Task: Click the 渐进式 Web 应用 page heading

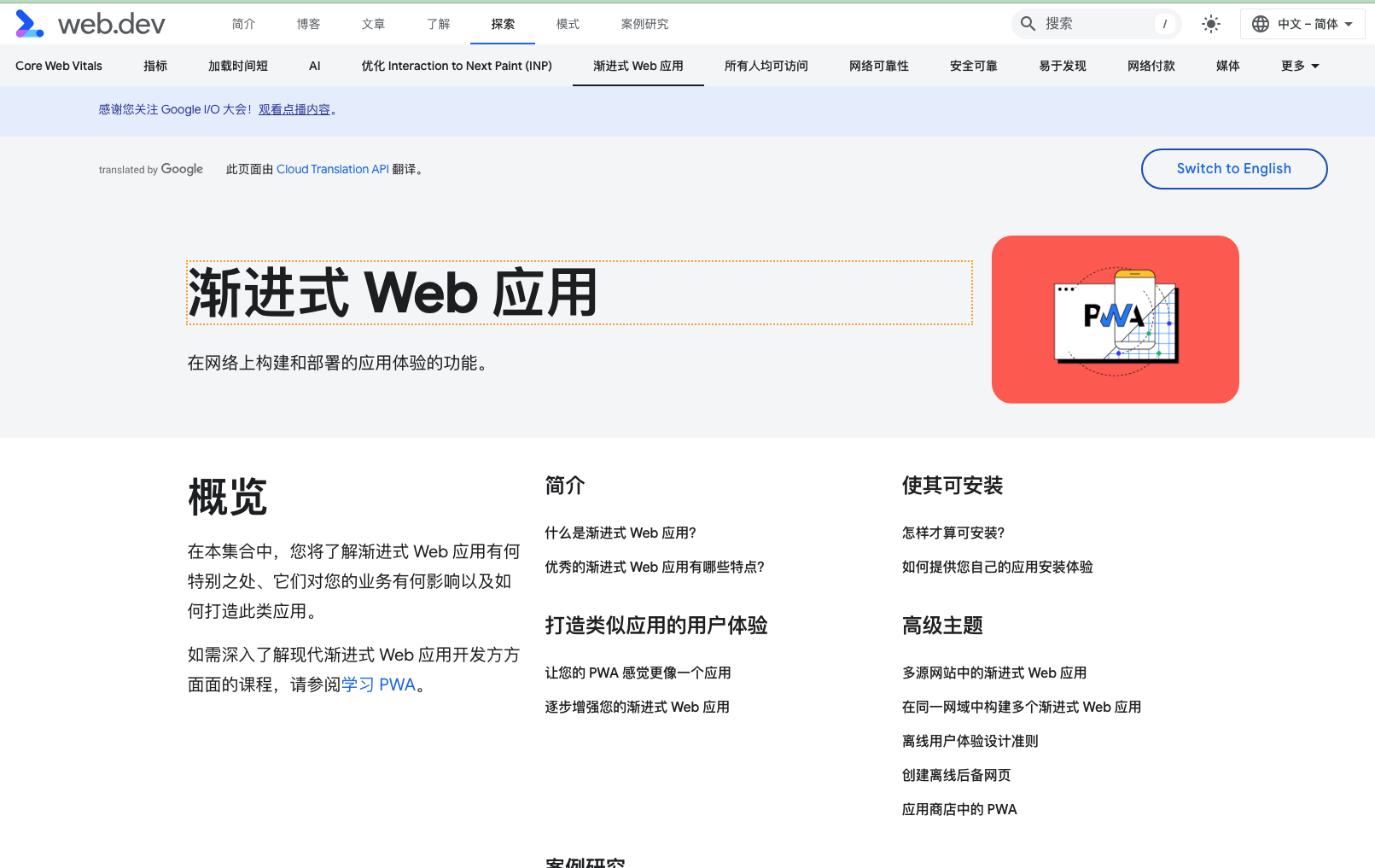Action: [393, 293]
